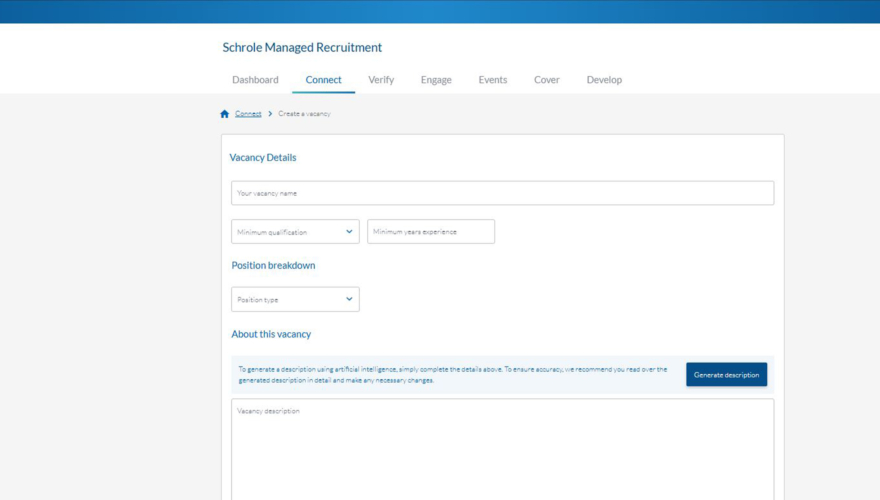Open the Events tab

pyautogui.click(x=492, y=80)
